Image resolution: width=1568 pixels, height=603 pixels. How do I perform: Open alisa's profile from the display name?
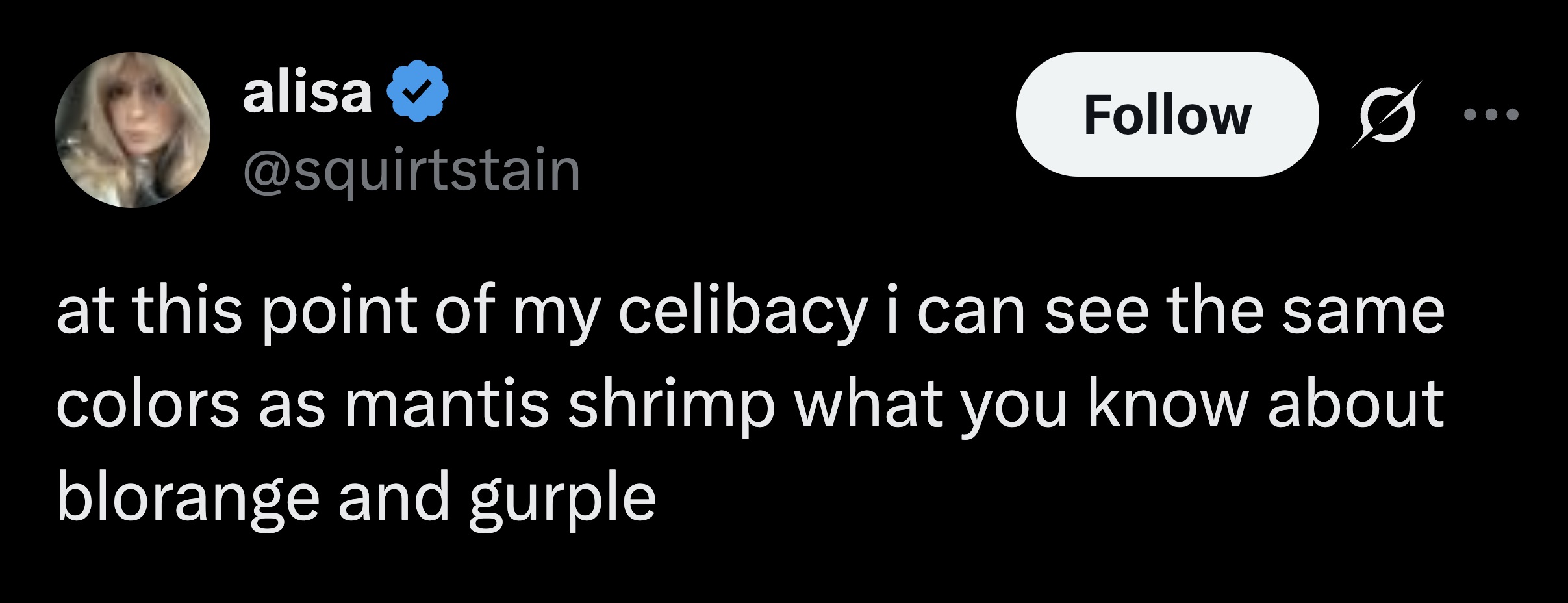305,93
